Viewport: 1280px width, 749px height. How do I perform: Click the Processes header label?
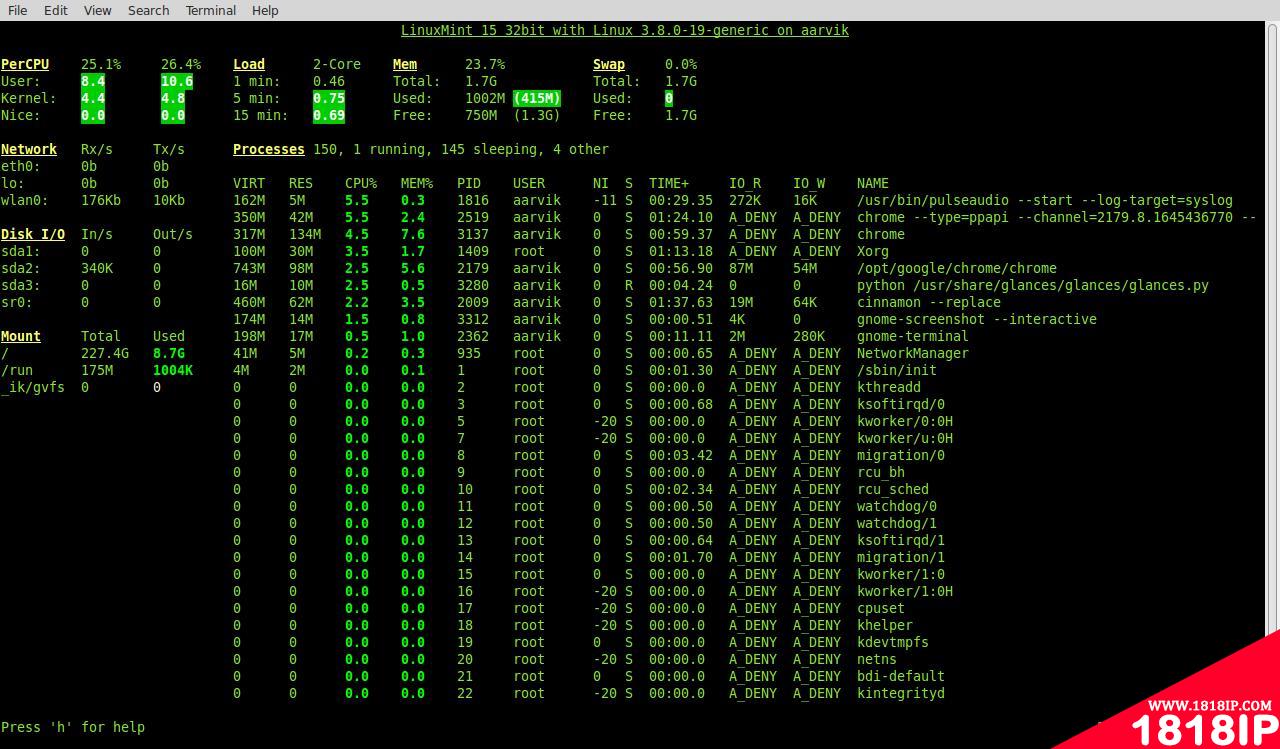pyautogui.click(x=269, y=149)
